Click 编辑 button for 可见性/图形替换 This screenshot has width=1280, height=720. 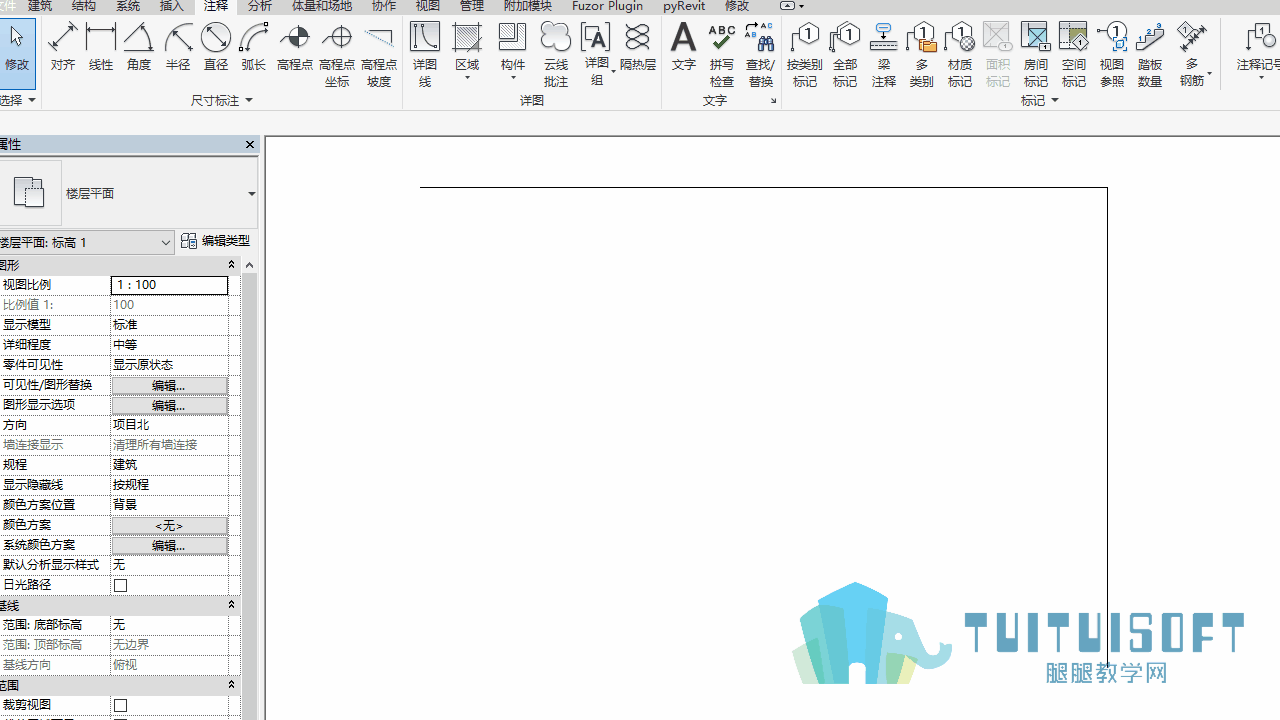169,385
